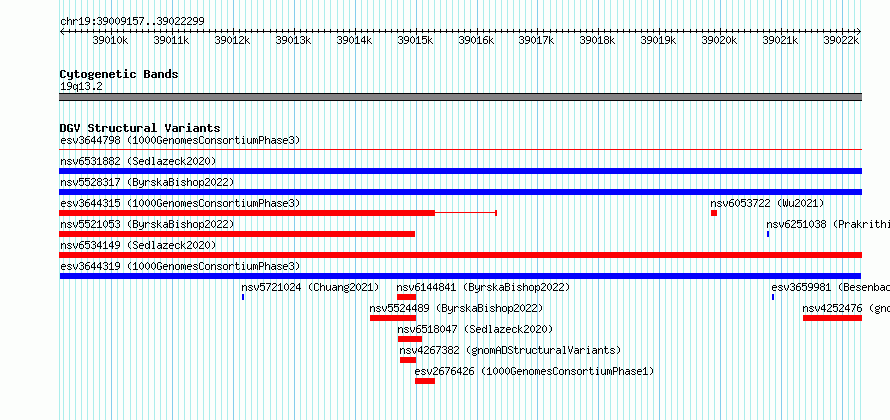Viewport: 890px width, 420px height.
Task: Select the small red nsv6053722 glyph
Action: coord(714,213)
